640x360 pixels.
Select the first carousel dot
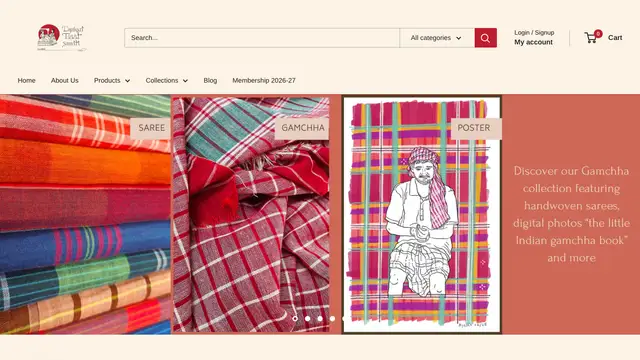[x=295, y=318]
